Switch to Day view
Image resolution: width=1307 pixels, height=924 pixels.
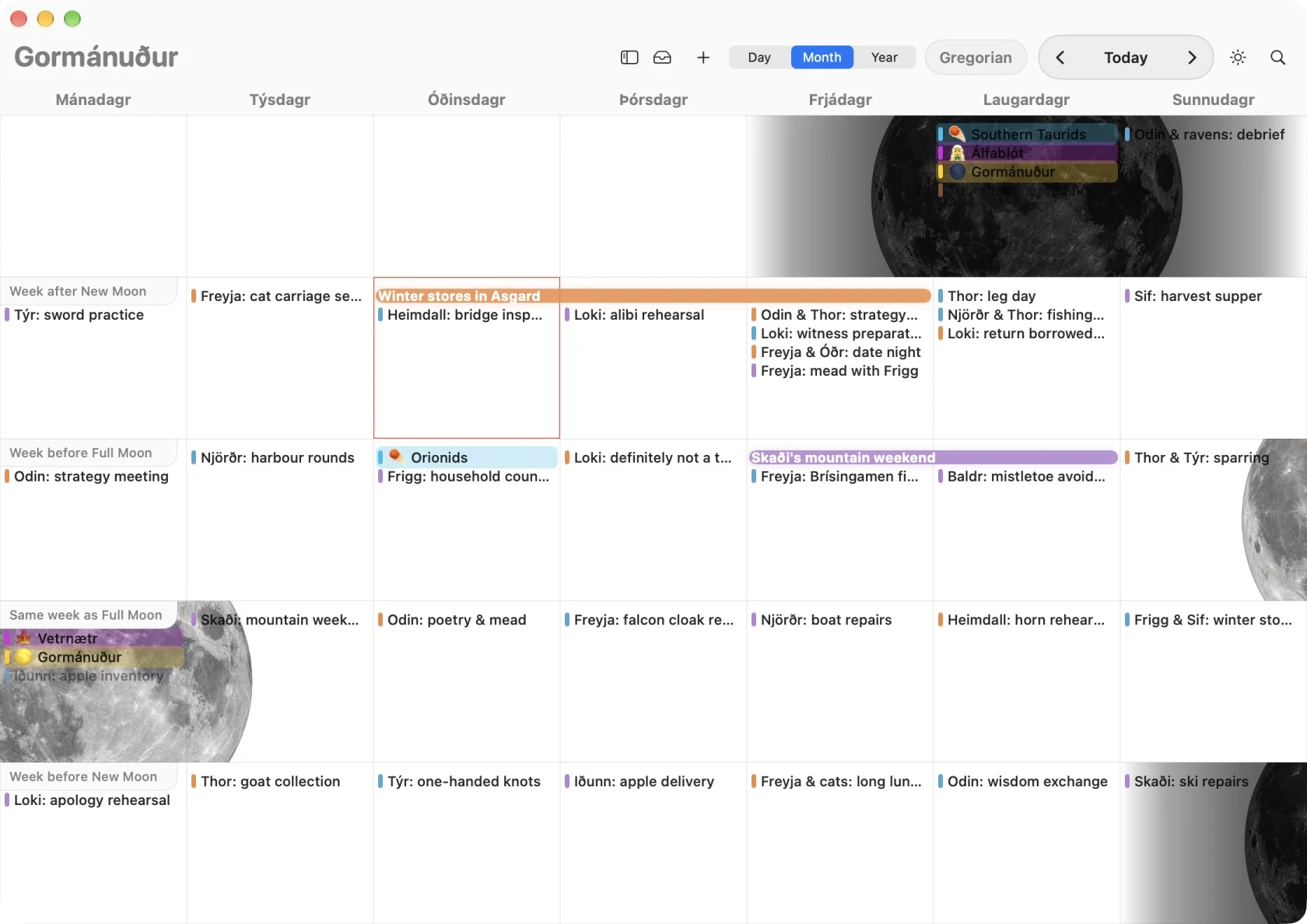(759, 58)
